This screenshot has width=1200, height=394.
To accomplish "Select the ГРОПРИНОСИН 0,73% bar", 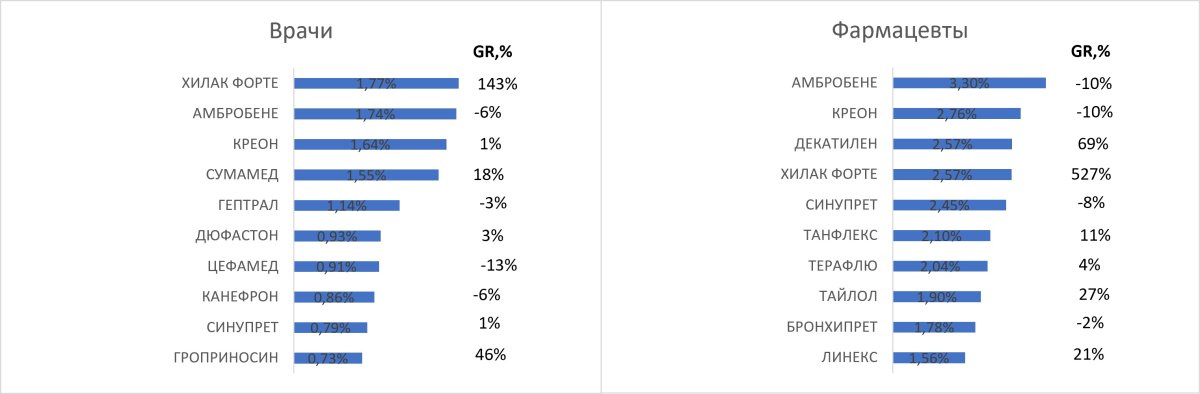I will [x=328, y=358].
